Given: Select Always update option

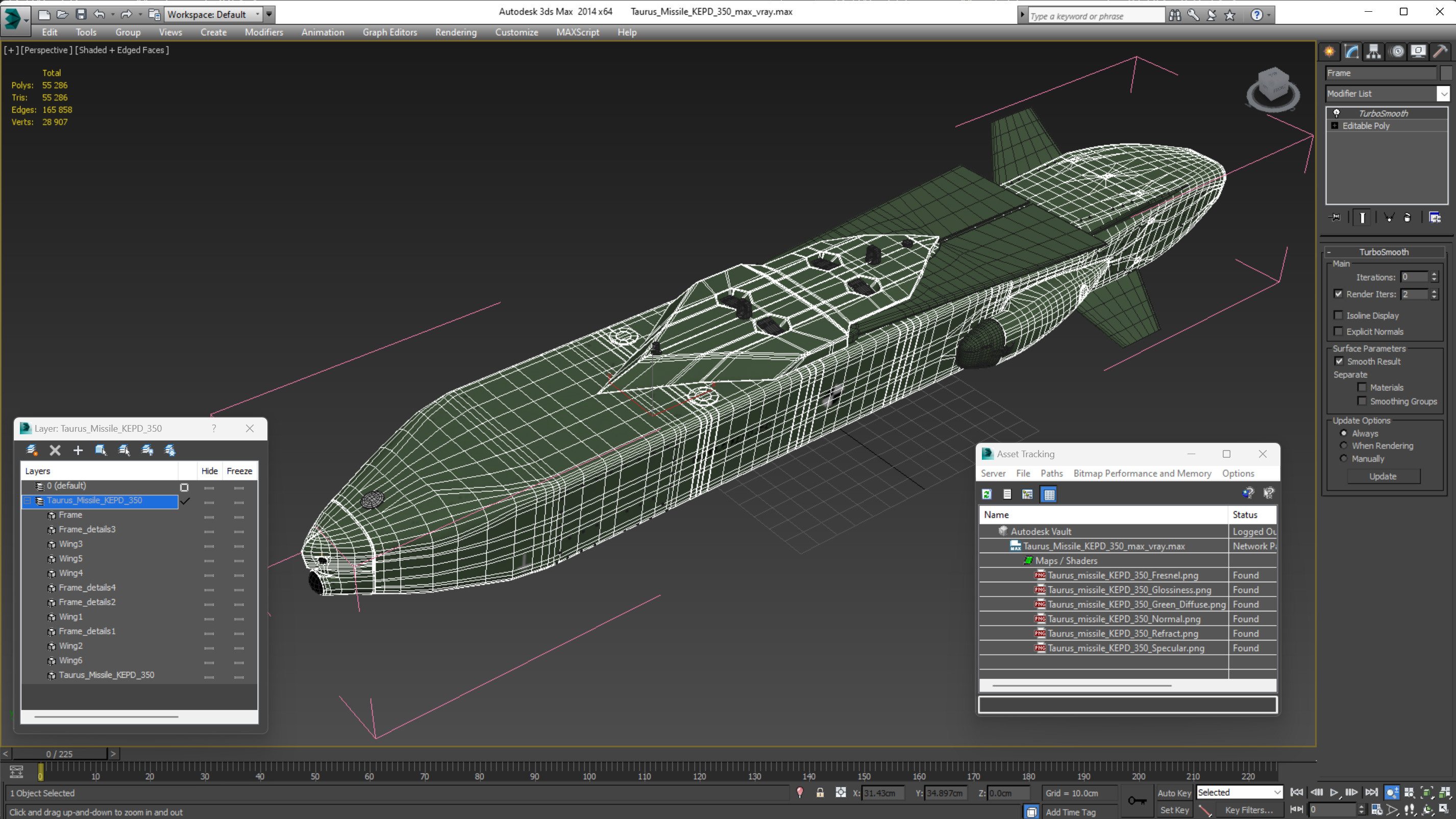Looking at the screenshot, I should (x=1344, y=434).
